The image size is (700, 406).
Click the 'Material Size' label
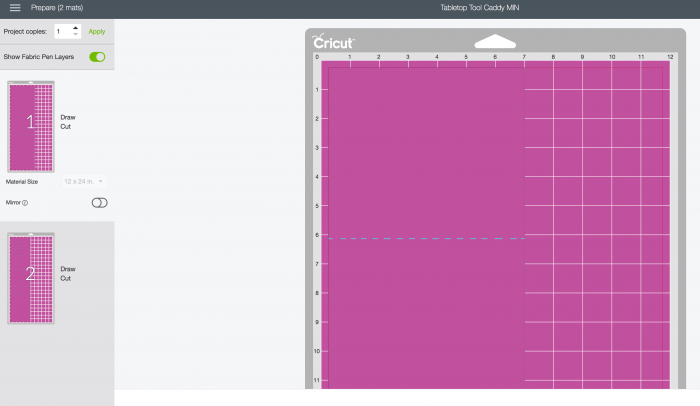point(22,182)
